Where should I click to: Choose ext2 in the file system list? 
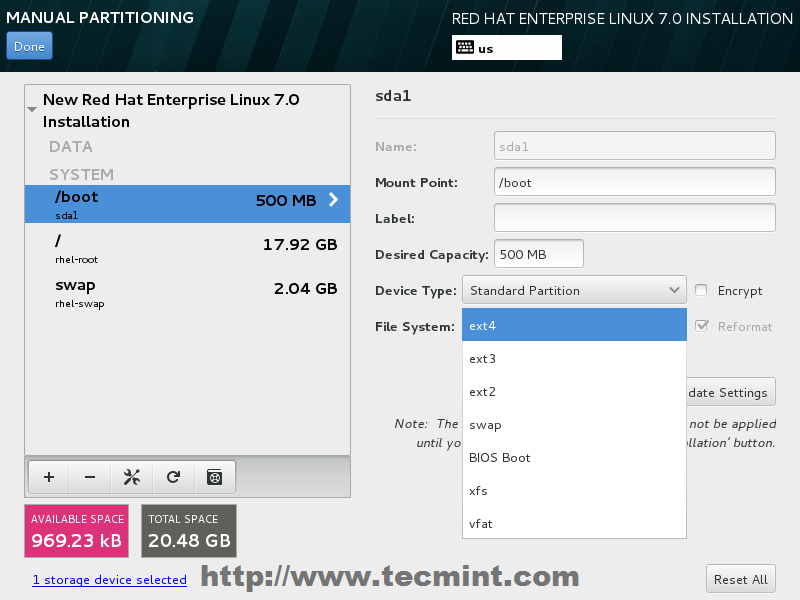574,392
